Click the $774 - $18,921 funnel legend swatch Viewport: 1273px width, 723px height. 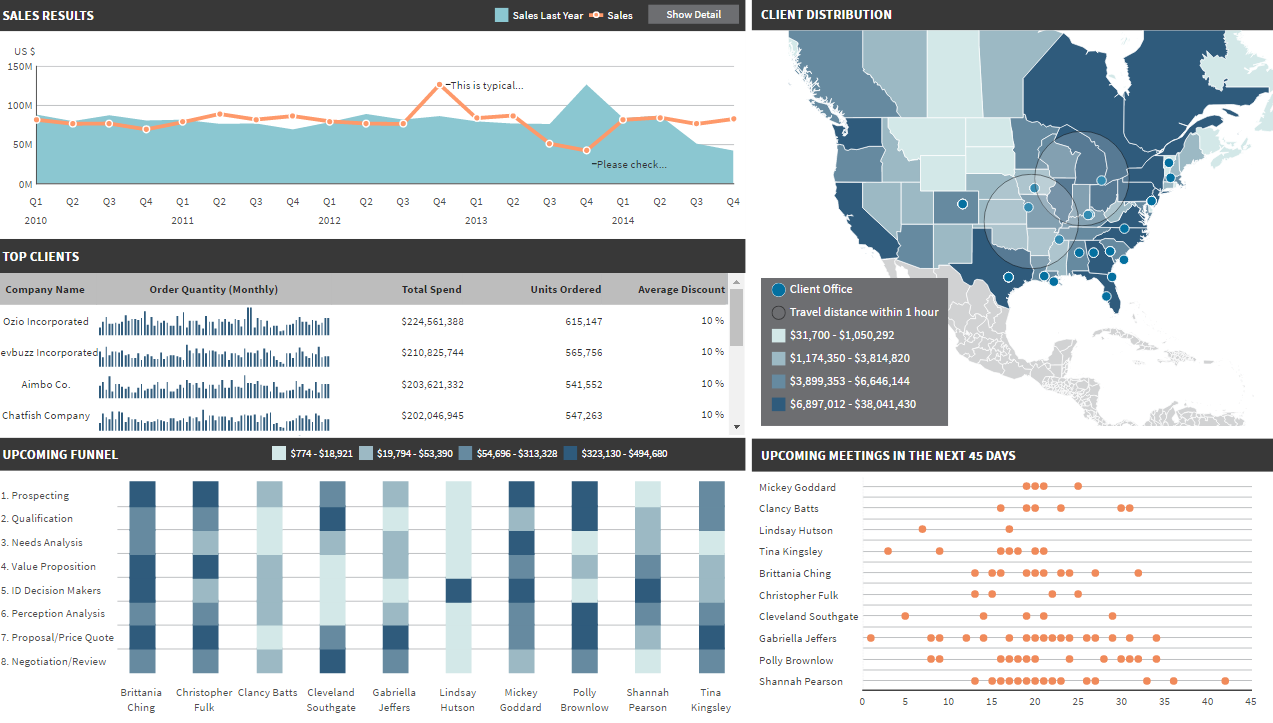coord(279,453)
